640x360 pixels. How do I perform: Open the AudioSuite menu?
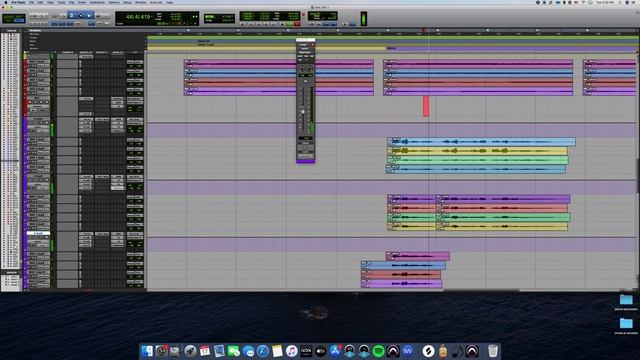97,2
